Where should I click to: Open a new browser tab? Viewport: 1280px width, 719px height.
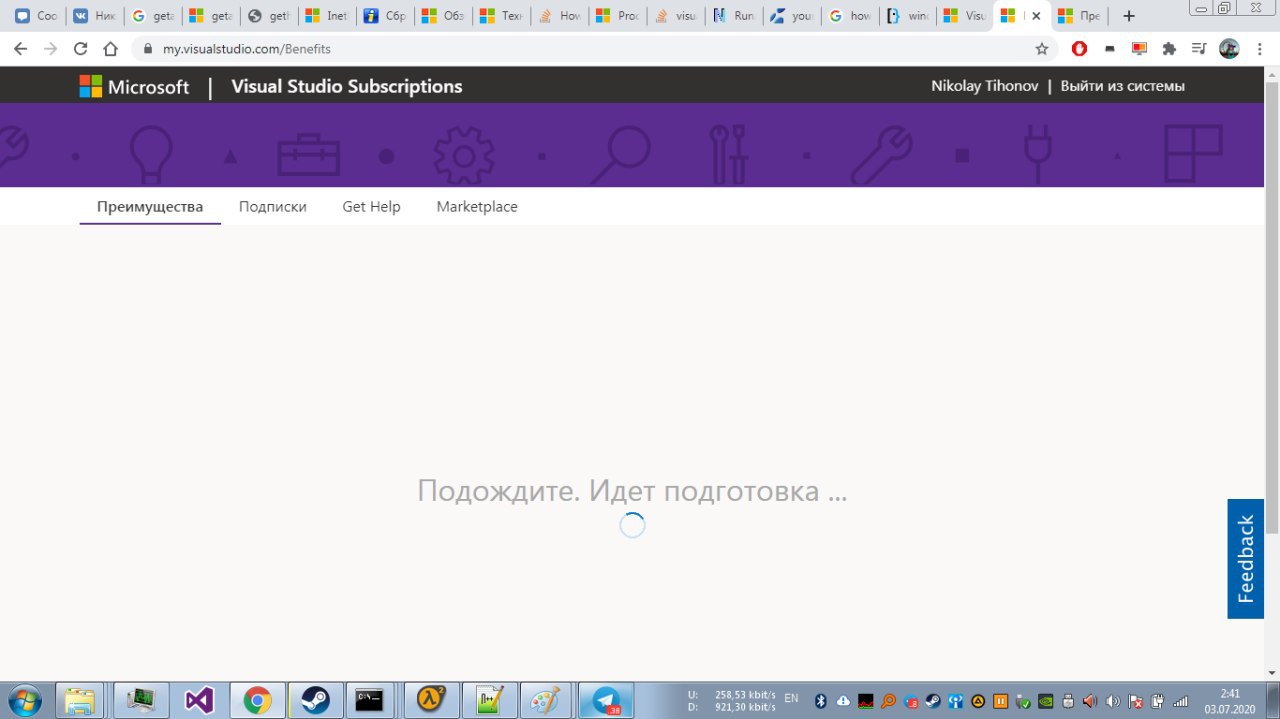click(1129, 16)
